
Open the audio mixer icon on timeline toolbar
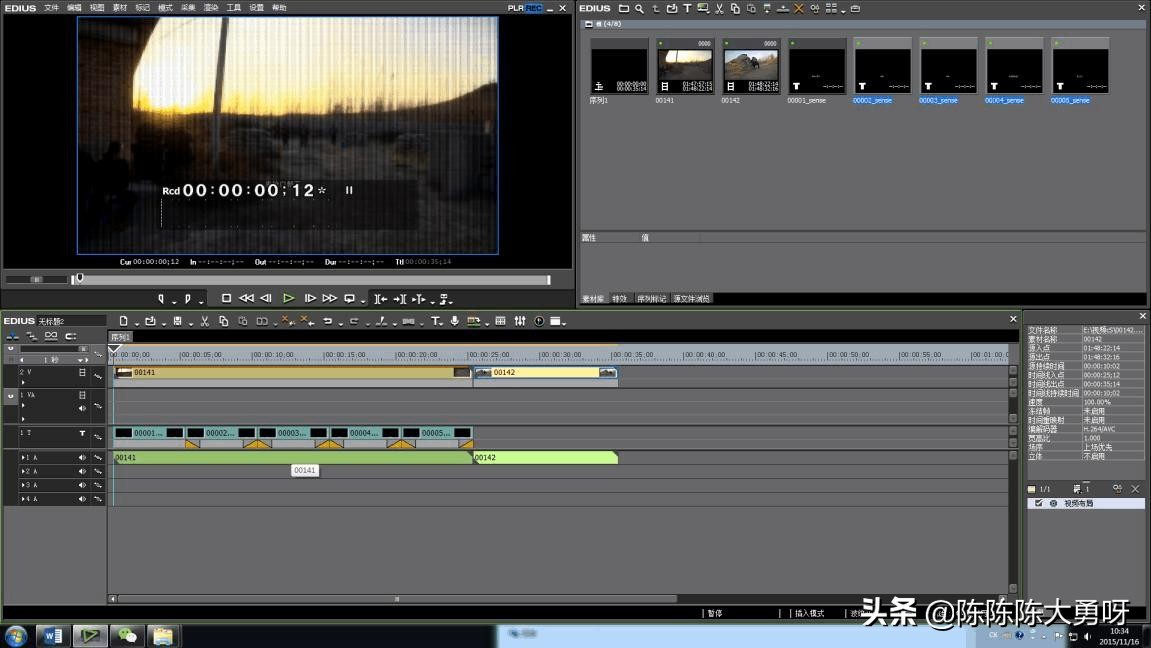point(520,321)
